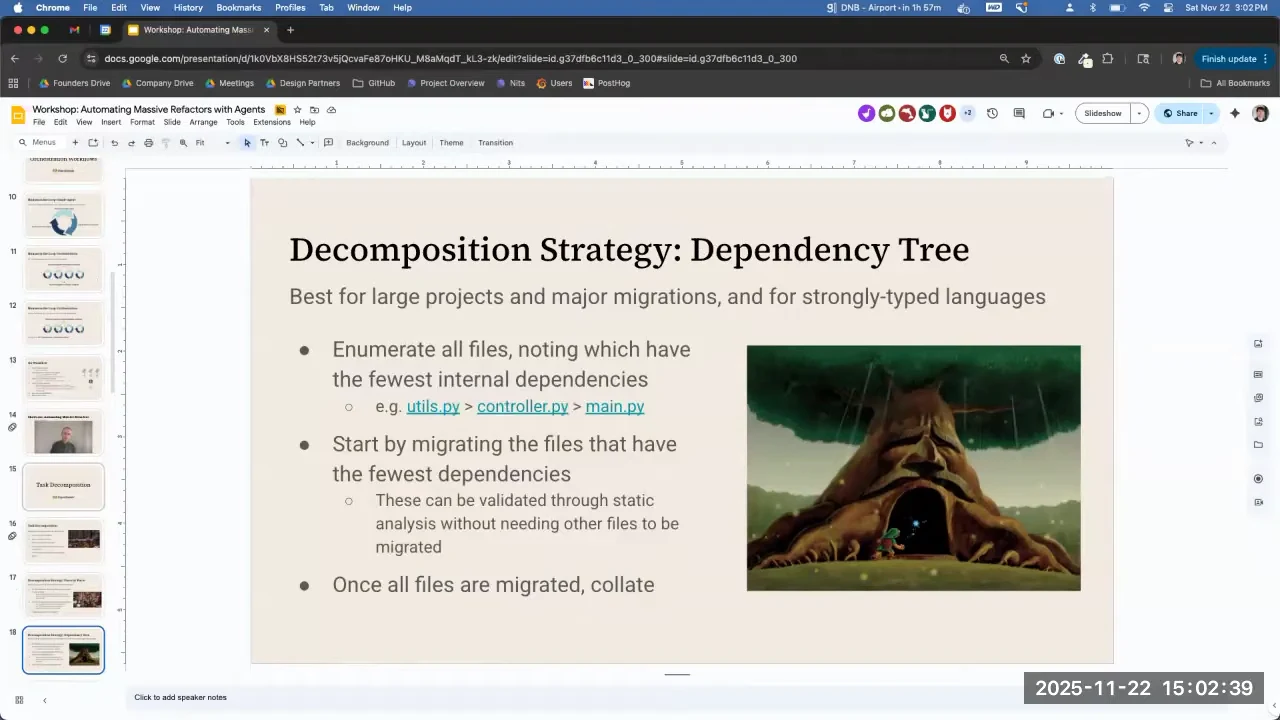Screen dimensions: 1280x720
Task: Open the main.py link on slide
Action: [615, 406]
